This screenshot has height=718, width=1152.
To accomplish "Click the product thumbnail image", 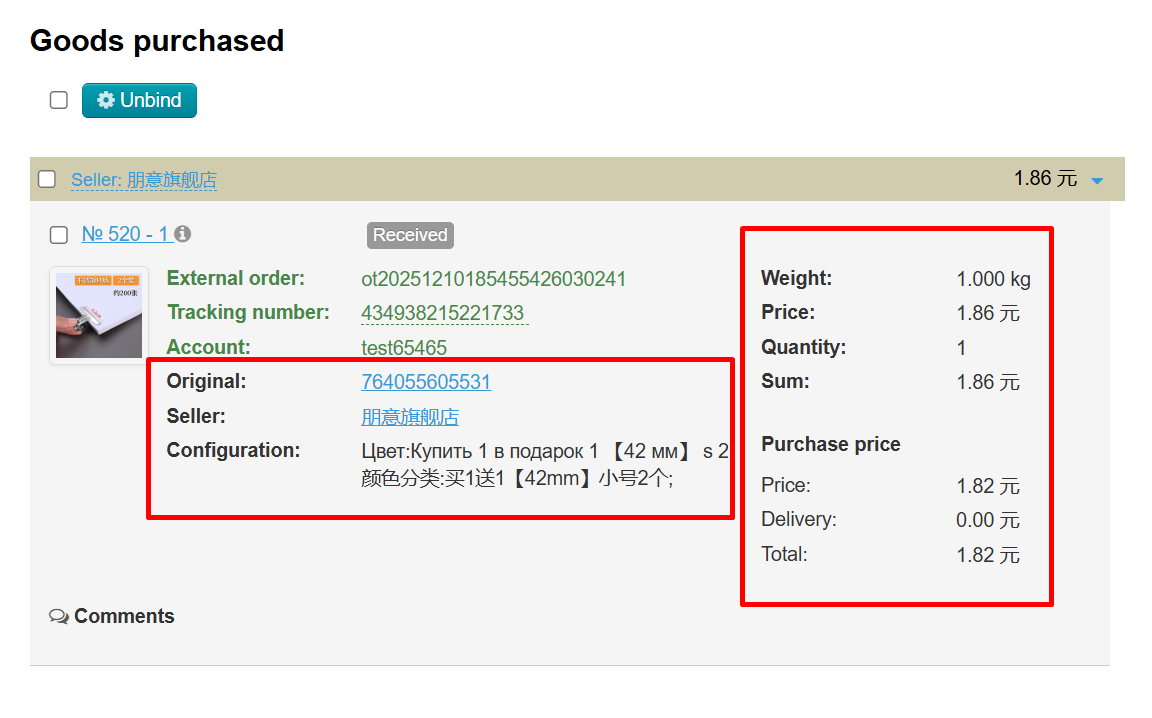I will click(99, 315).
